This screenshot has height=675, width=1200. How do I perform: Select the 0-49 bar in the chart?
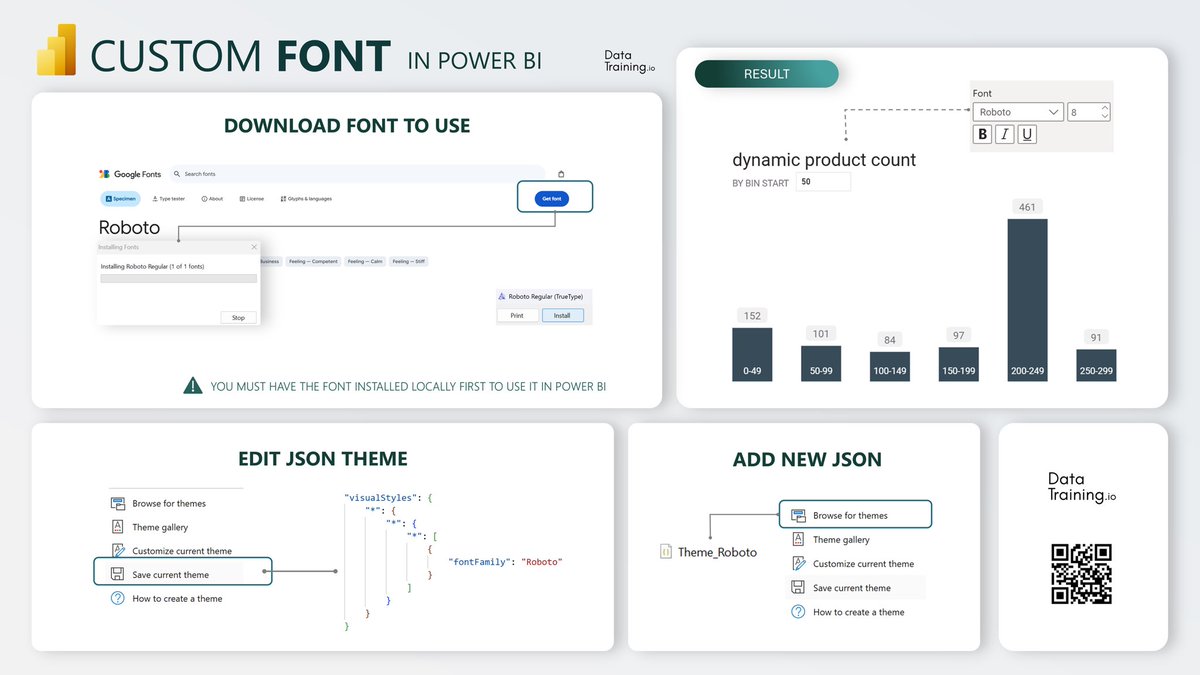point(752,354)
